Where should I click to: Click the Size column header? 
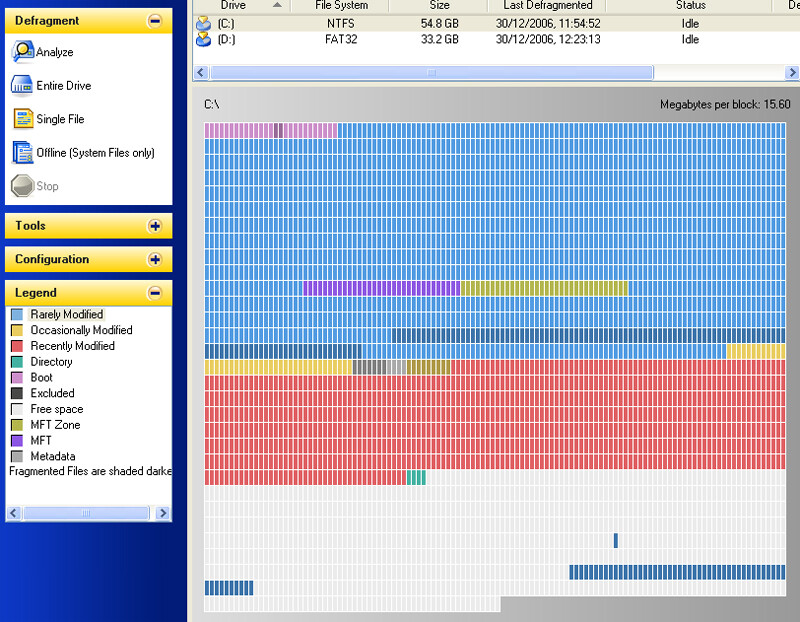[439, 6]
